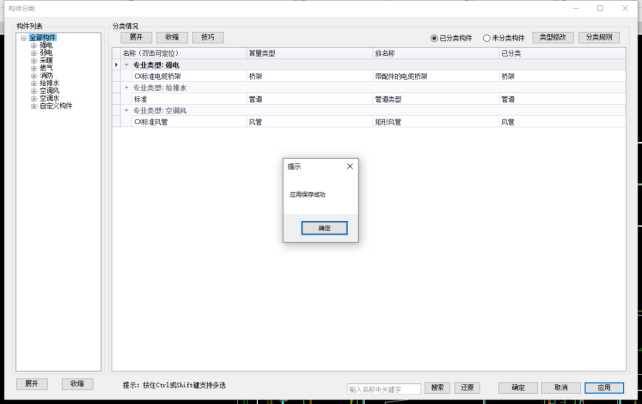Click the keyword search input field
Viewport: 642px width, 404px height.
pos(384,388)
